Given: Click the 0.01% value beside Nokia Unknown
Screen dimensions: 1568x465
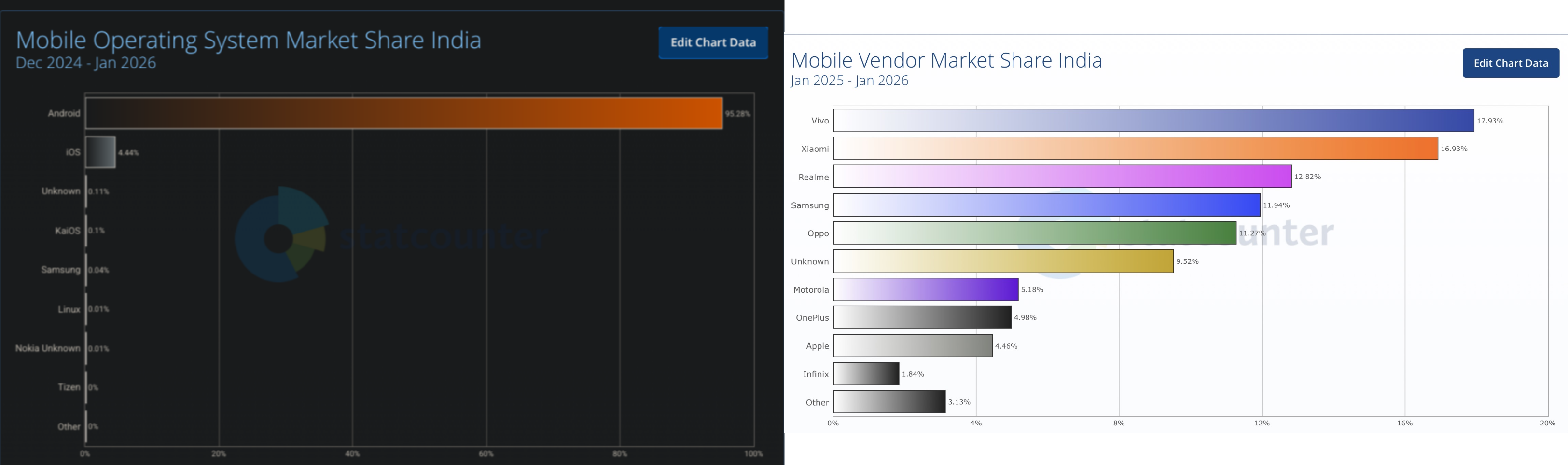Looking at the screenshot, I should [x=98, y=349].
